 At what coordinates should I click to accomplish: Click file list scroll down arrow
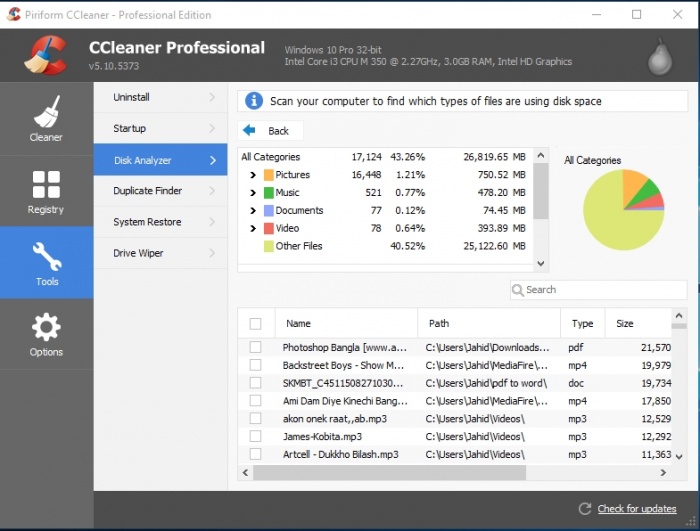coord(679,456)
